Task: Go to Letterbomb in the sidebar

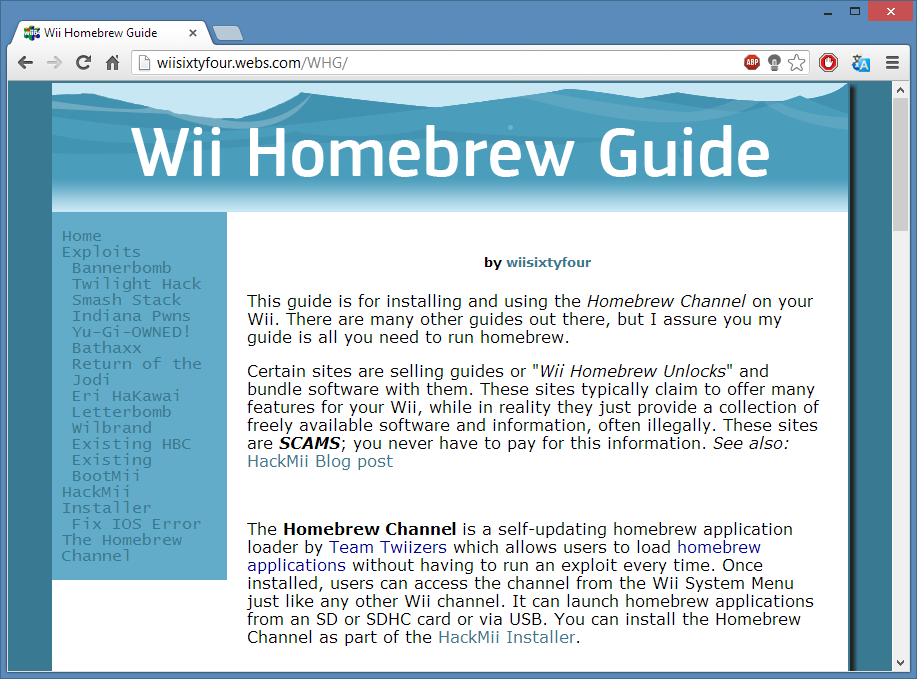Action: [122, 412]
